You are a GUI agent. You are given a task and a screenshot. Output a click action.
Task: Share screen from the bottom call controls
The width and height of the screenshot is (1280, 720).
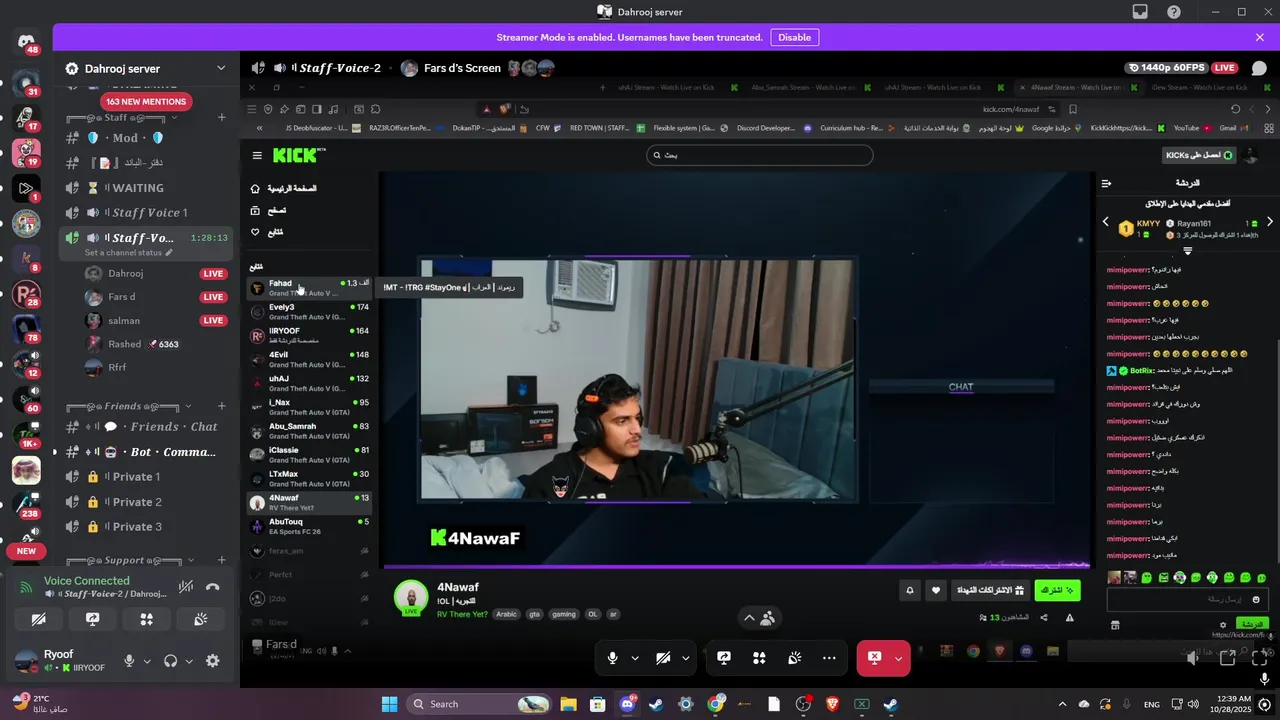pyautogui.click(x=724, y=658)
